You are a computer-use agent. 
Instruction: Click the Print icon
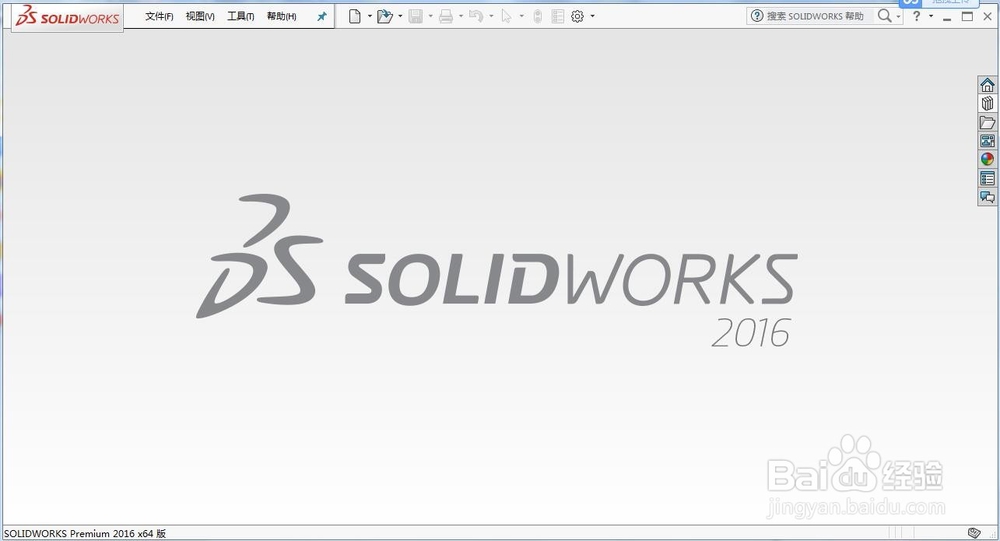[446, 17]
